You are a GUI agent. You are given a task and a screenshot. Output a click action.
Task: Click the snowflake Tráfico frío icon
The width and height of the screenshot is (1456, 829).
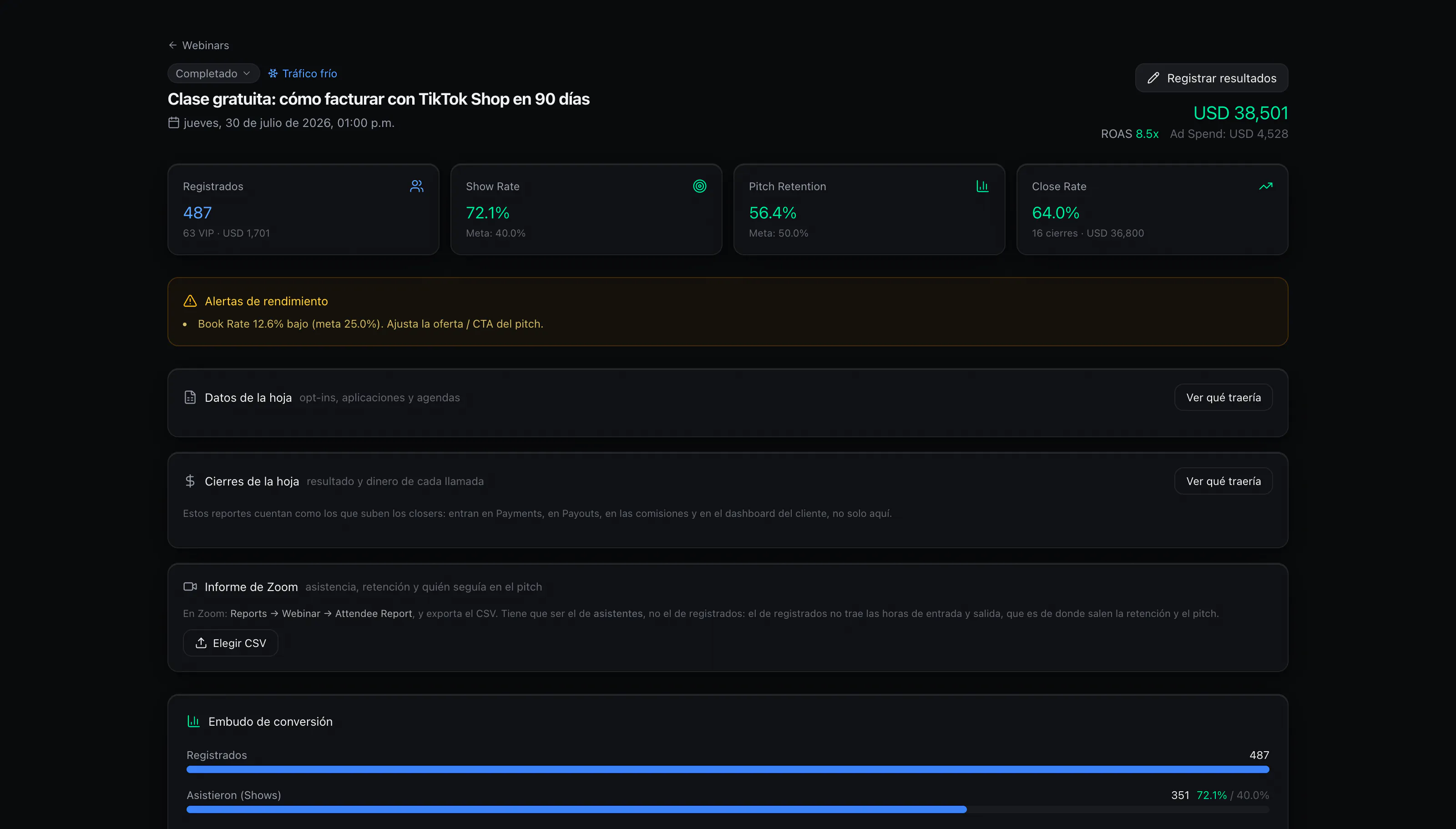click(x=273, y=73)
